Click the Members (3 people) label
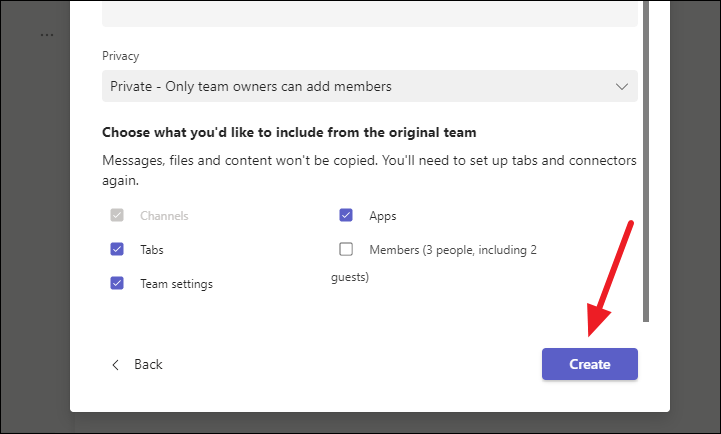The height and width of the screenshot is (434, 721). coord(452,250)
